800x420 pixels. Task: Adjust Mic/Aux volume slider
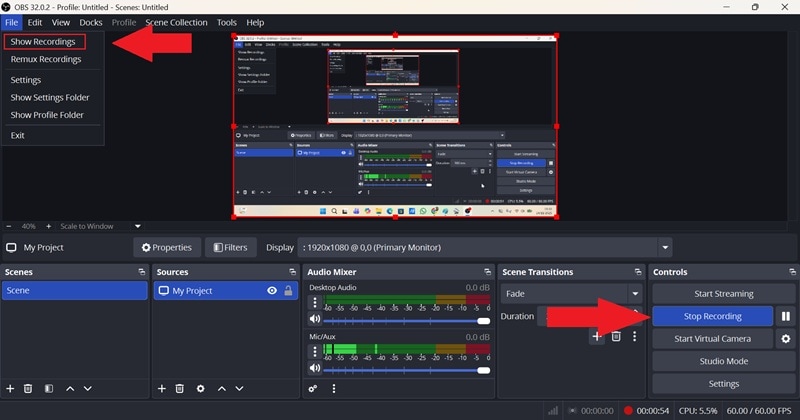tap(406, 370)
